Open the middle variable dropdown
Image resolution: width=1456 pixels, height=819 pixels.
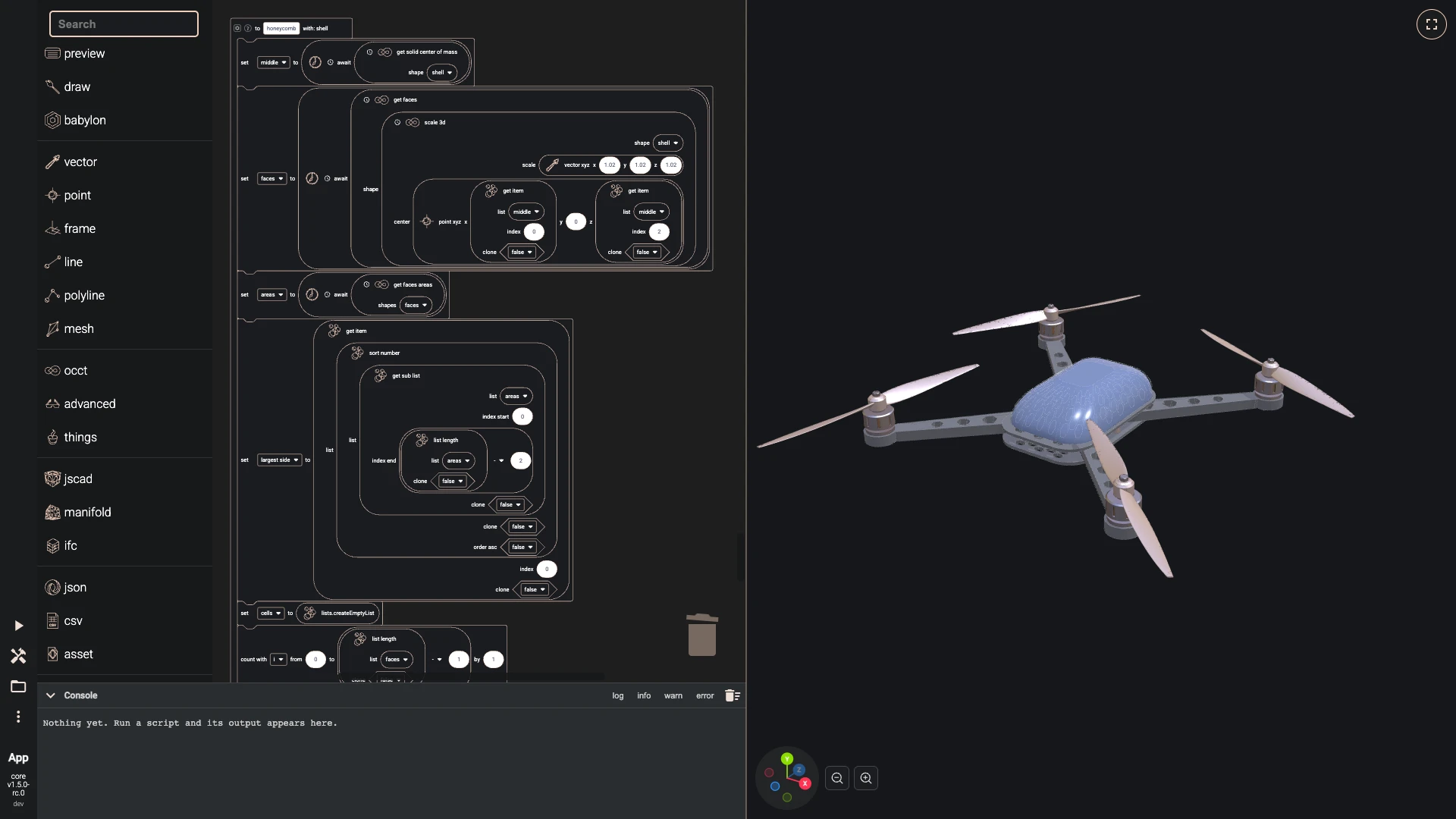[x=274, y=63]
